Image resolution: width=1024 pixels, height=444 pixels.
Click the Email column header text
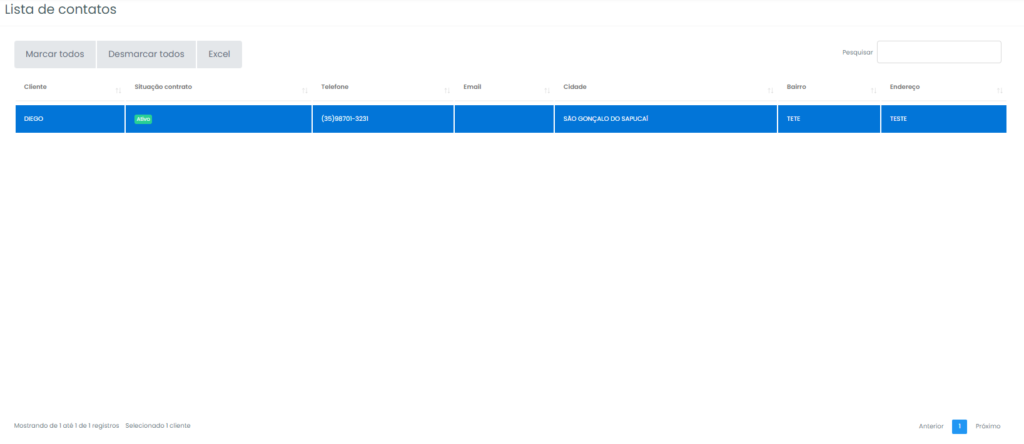[472, 87]
